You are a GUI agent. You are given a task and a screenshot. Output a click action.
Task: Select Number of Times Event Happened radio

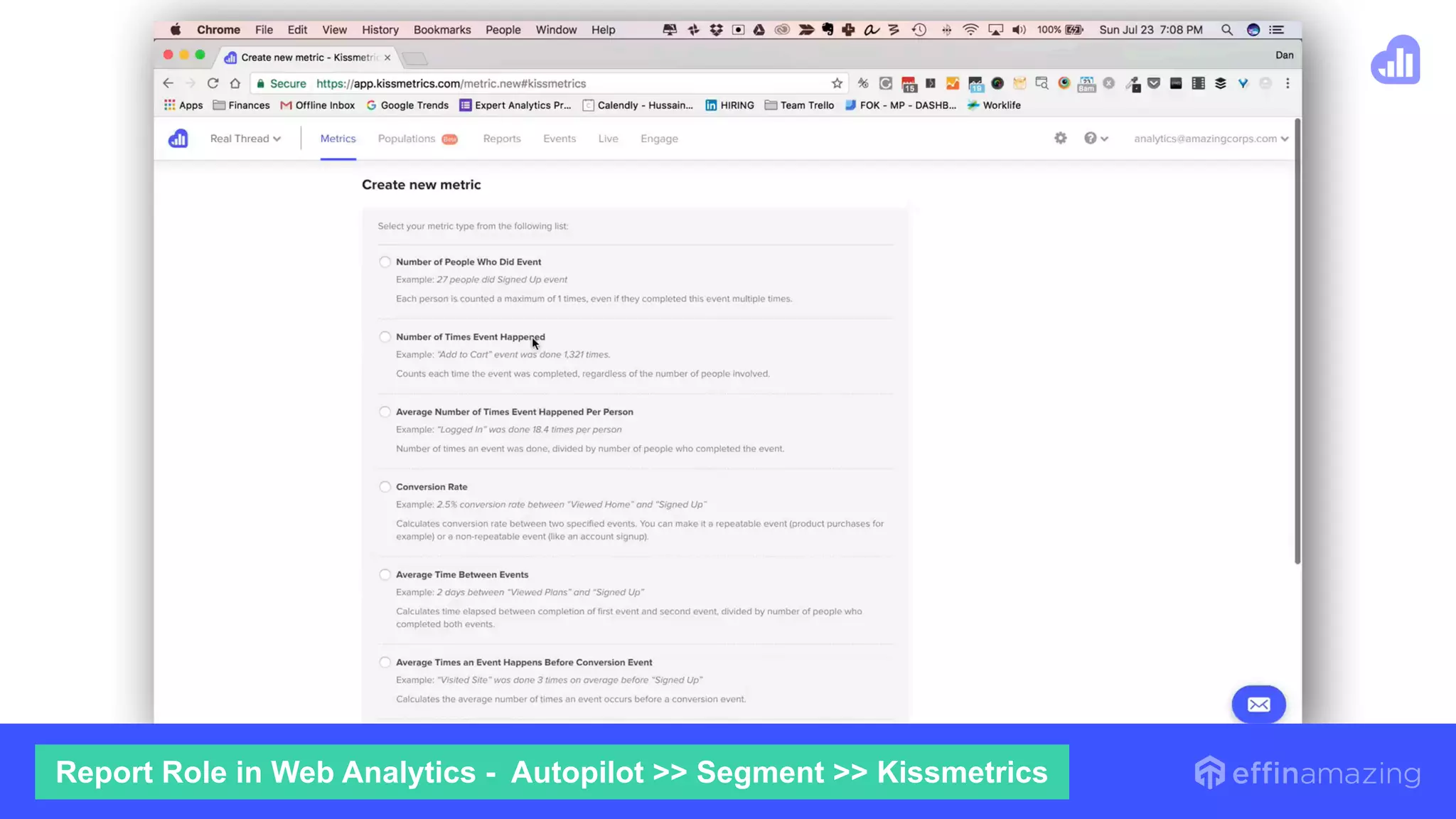tap(385, 337)
